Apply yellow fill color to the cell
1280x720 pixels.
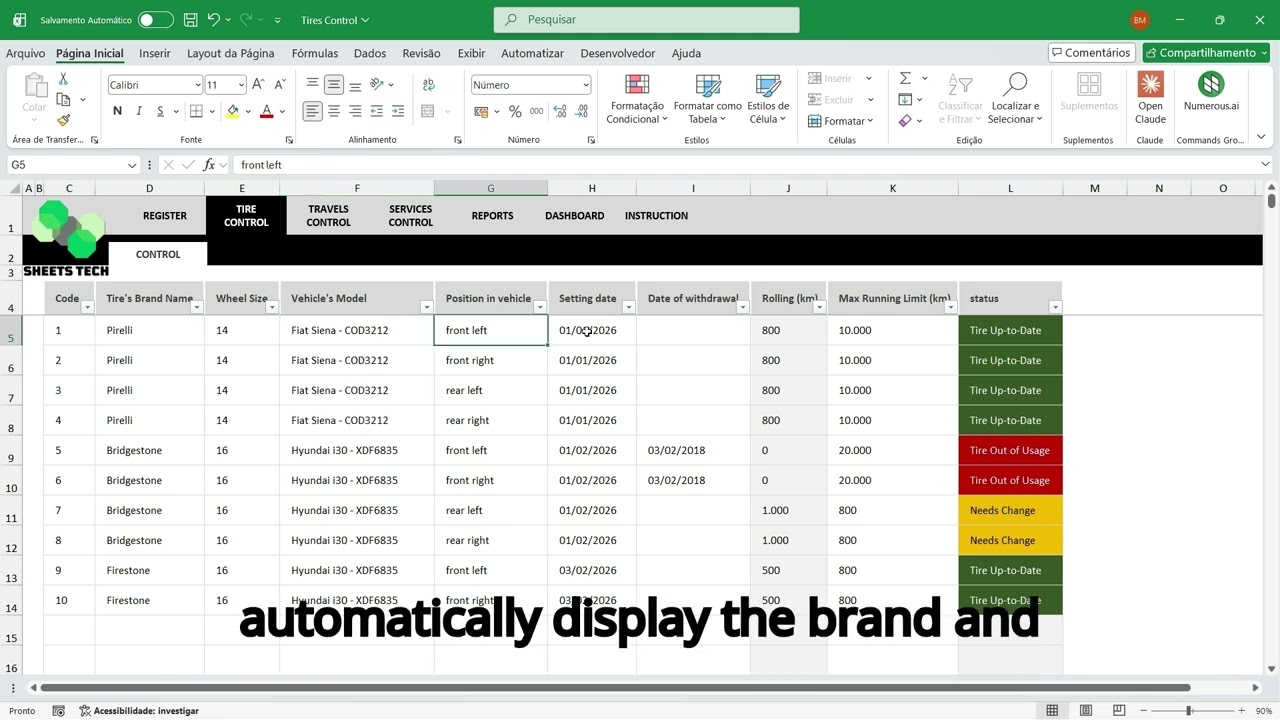tap(233, 111)
